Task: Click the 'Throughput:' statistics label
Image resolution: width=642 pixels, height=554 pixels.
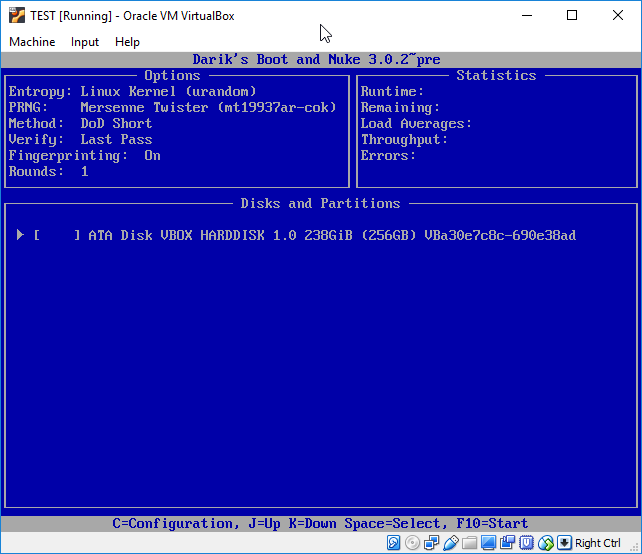Action: point(404,139)
